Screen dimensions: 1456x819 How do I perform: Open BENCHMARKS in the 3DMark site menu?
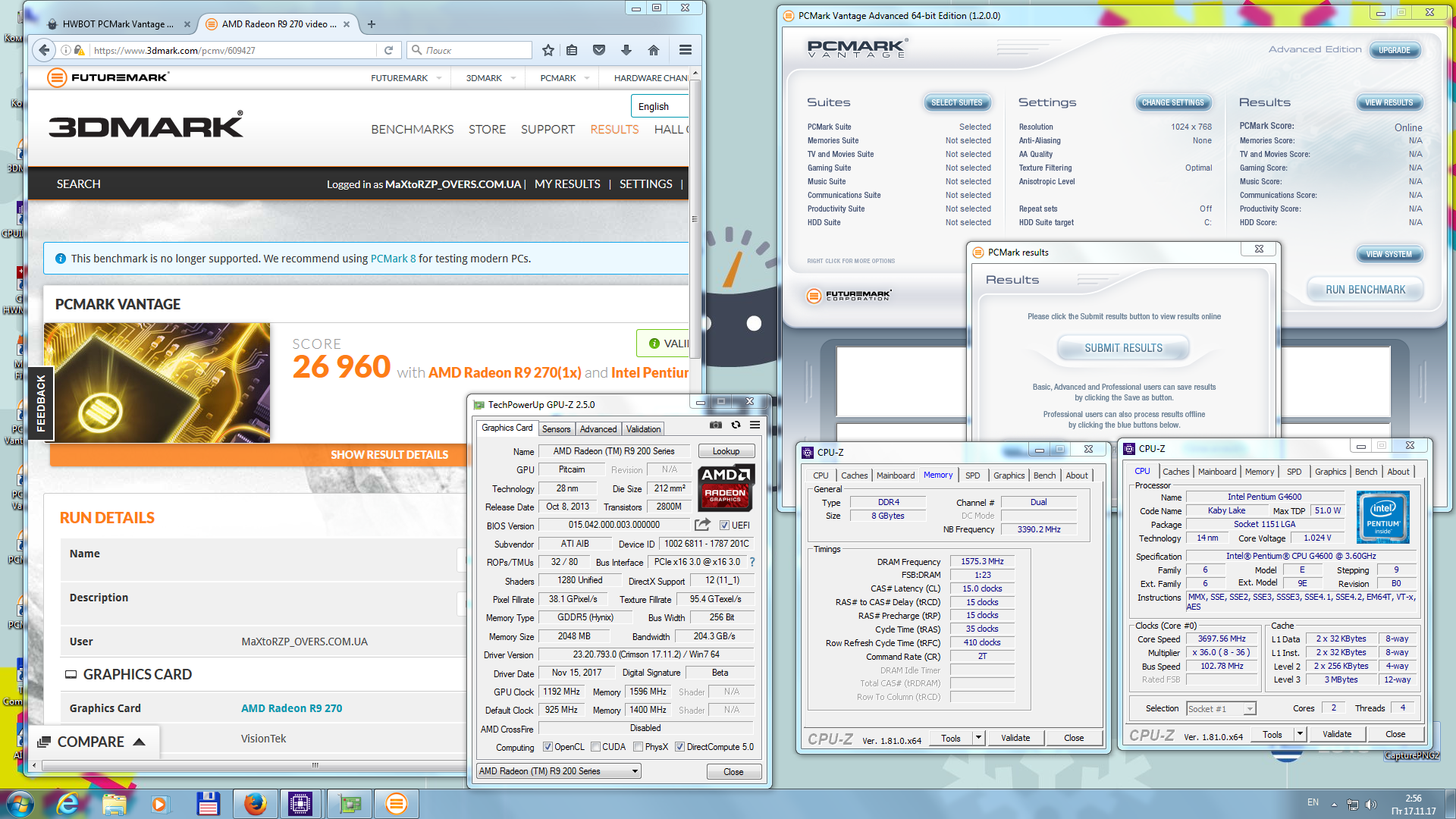pyautogui.click(x=413, y=130)
